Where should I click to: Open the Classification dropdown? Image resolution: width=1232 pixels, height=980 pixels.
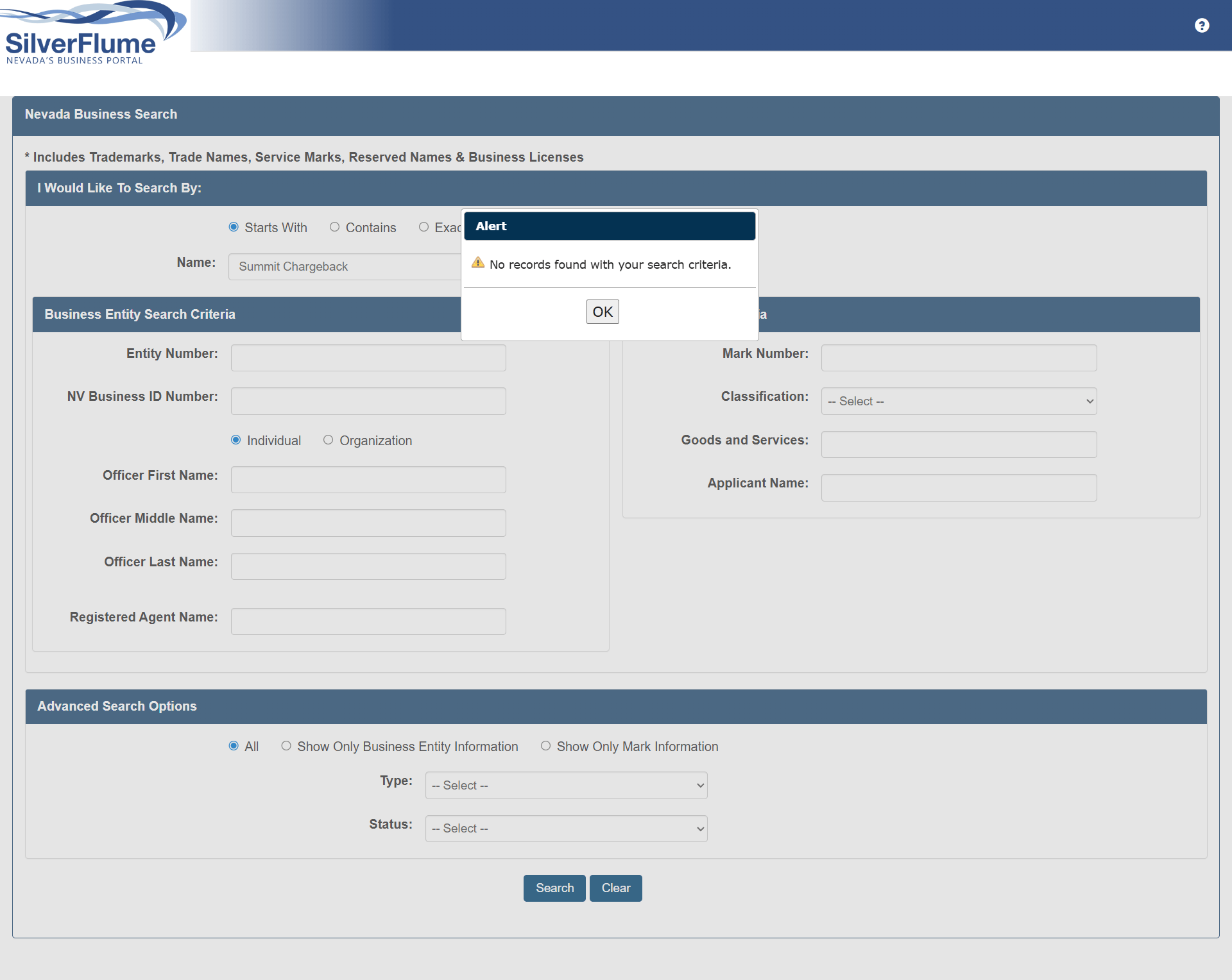point(959,401)
